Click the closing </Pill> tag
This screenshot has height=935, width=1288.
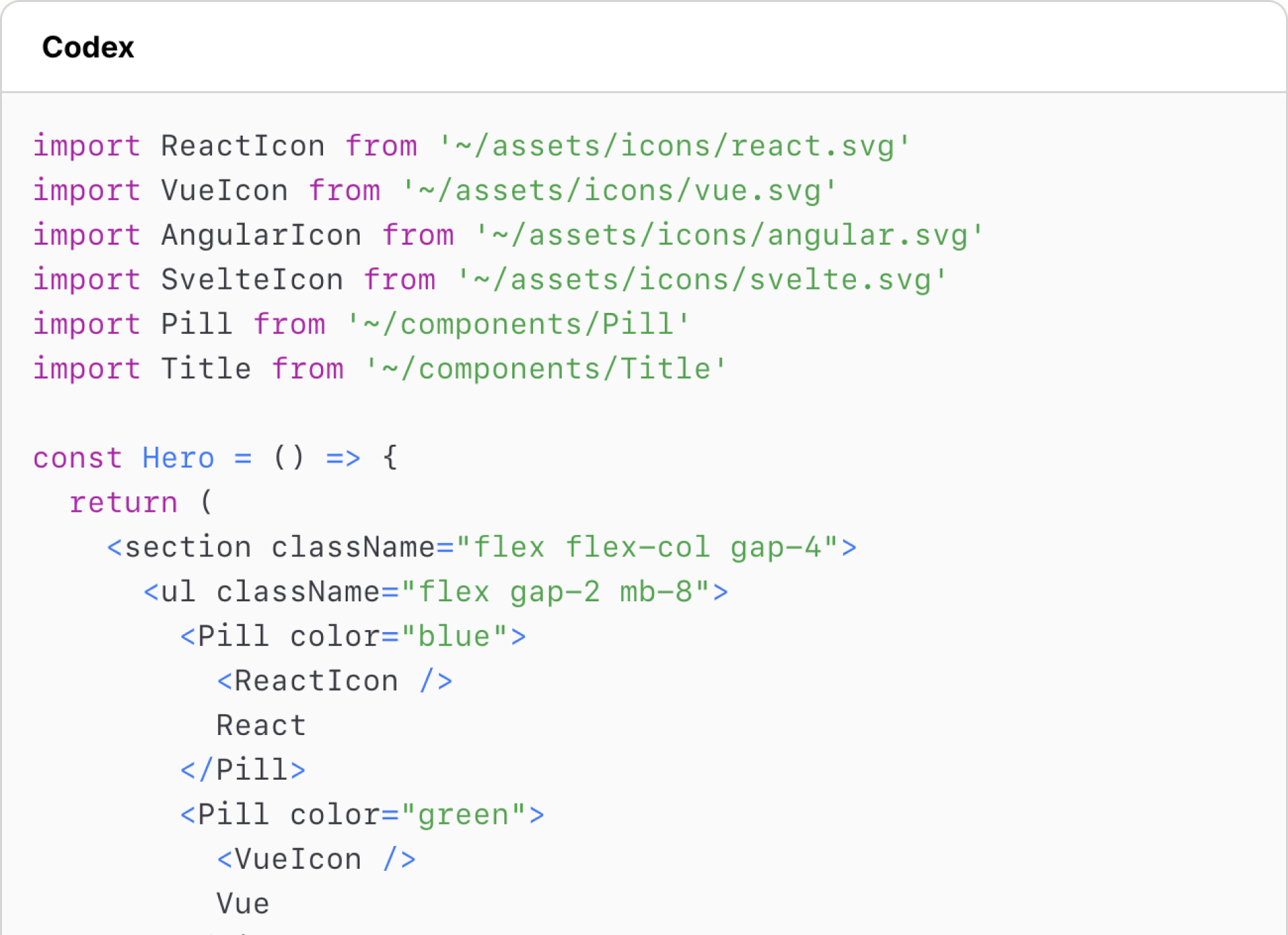(243, 770)
